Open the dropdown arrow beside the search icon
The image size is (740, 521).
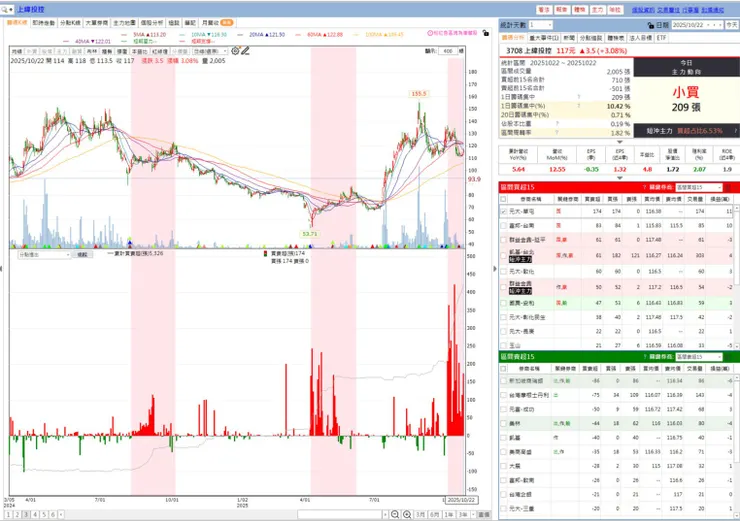(x=11, y=9)
